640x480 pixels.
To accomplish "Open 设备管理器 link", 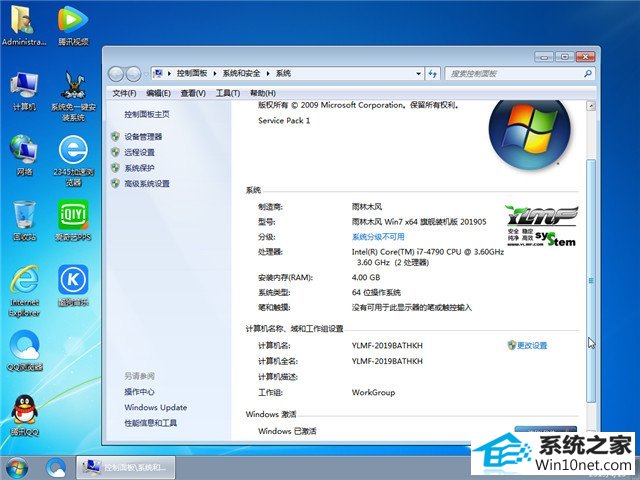I will [x=143, y=137].
